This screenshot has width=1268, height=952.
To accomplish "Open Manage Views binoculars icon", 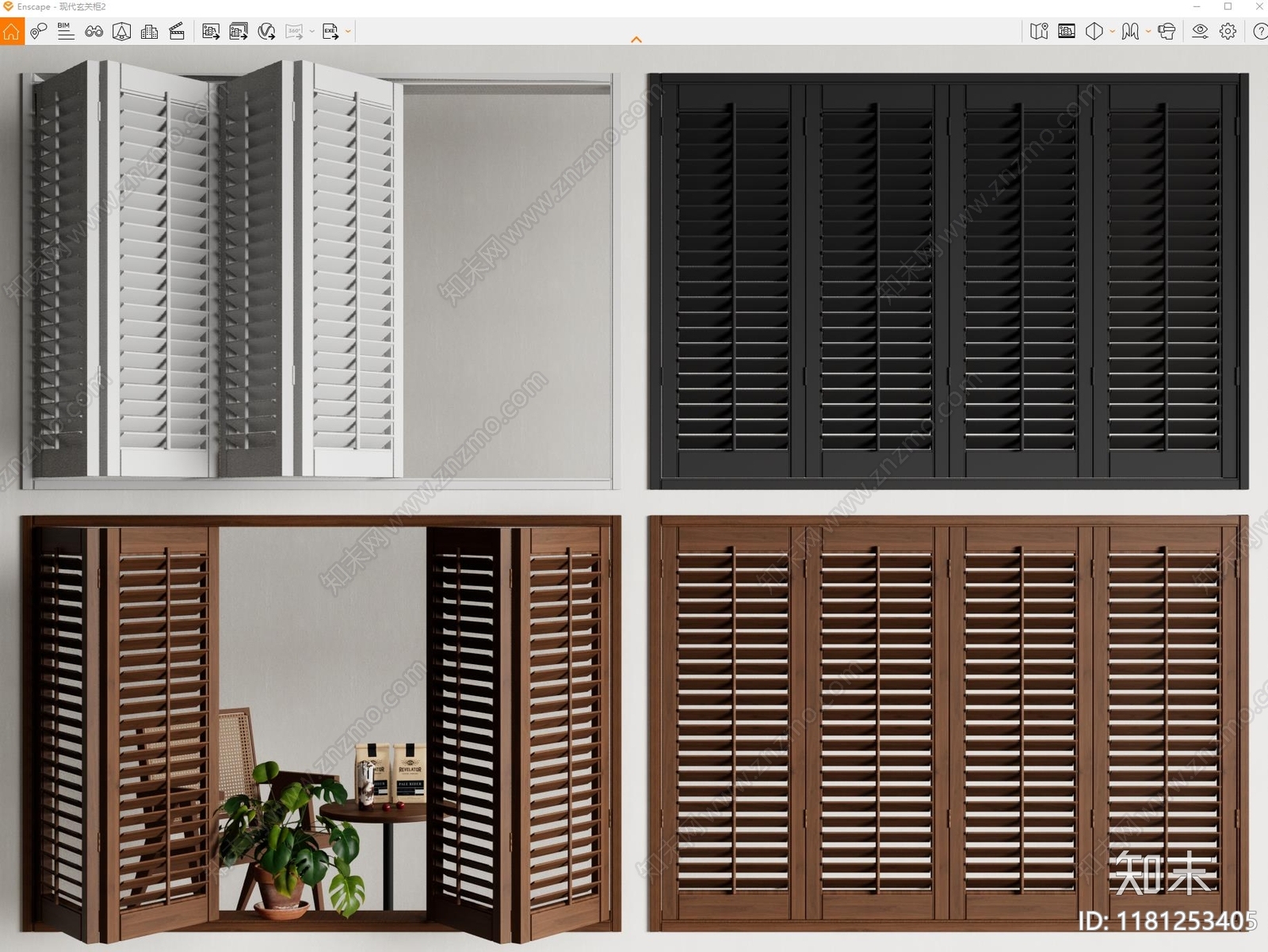I will (x=94, y=32).
